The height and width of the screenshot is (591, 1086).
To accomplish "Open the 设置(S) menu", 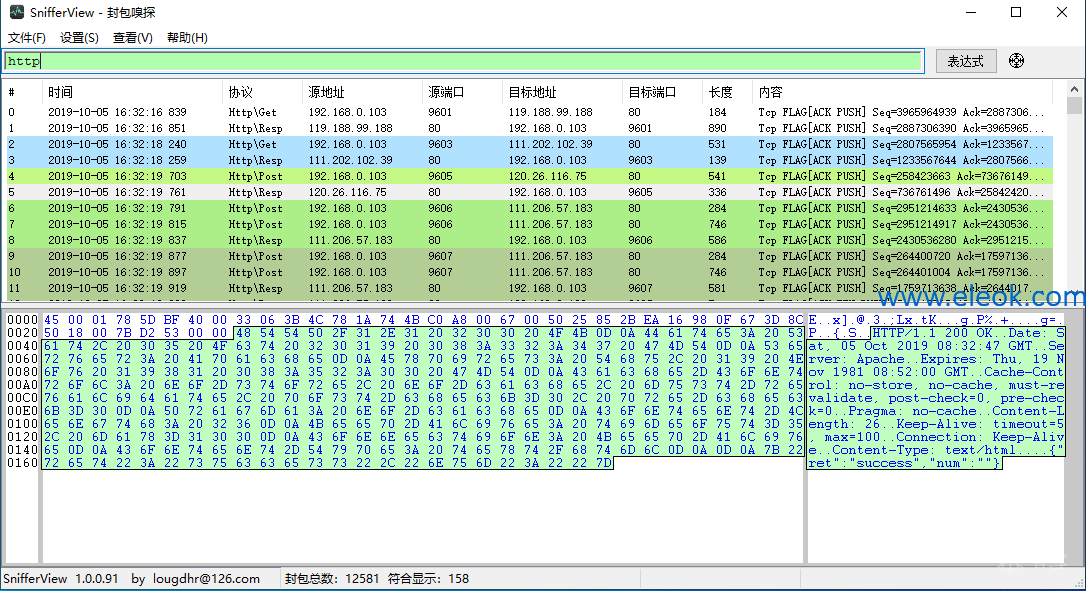I will tap(80, 37).
